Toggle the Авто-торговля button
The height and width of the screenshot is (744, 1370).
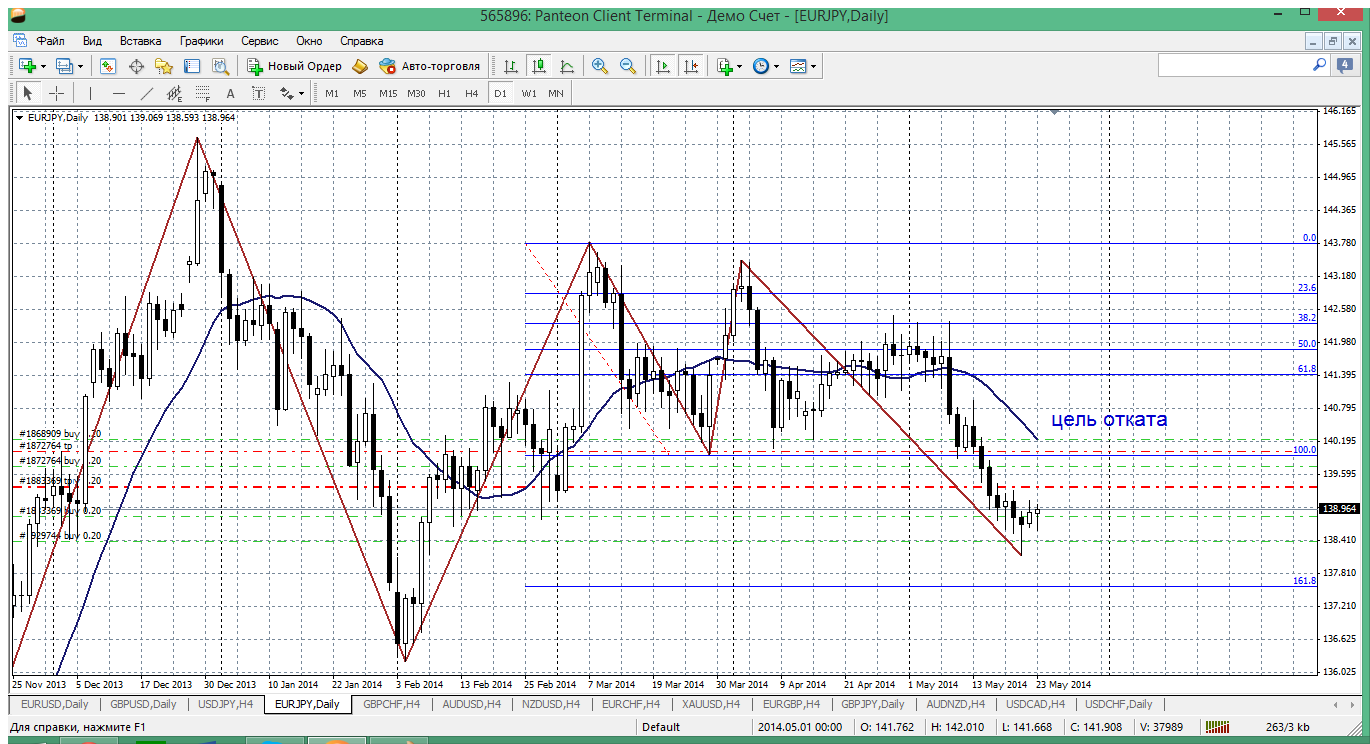coord(430,66)
